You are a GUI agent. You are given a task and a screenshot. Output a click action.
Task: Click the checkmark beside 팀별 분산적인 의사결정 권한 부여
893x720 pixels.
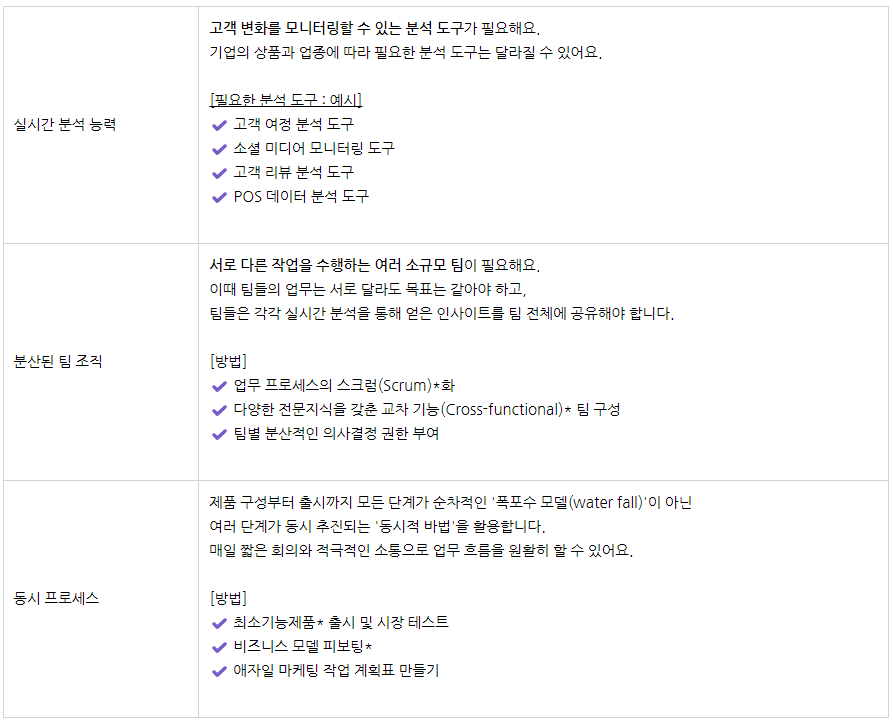[219, 434]
